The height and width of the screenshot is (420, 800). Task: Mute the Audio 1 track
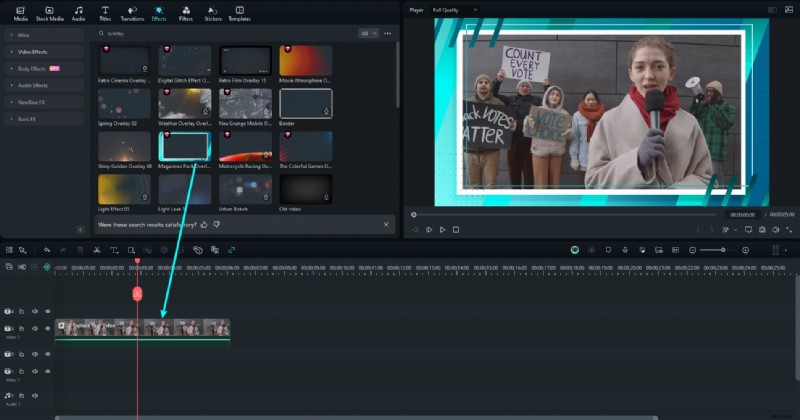click(x=35, y=396)
